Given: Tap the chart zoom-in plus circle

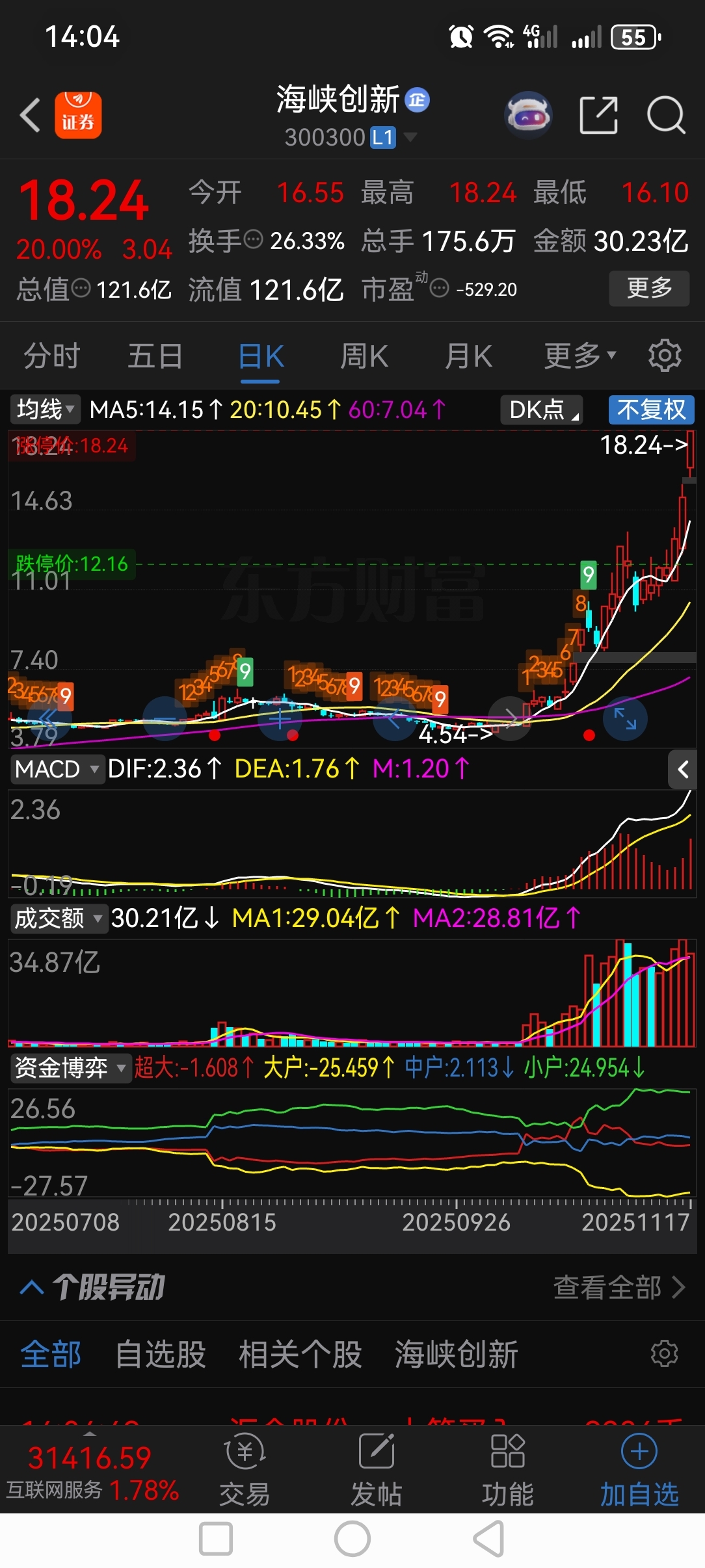Looking at the screenshot, I should click(280, 718).
